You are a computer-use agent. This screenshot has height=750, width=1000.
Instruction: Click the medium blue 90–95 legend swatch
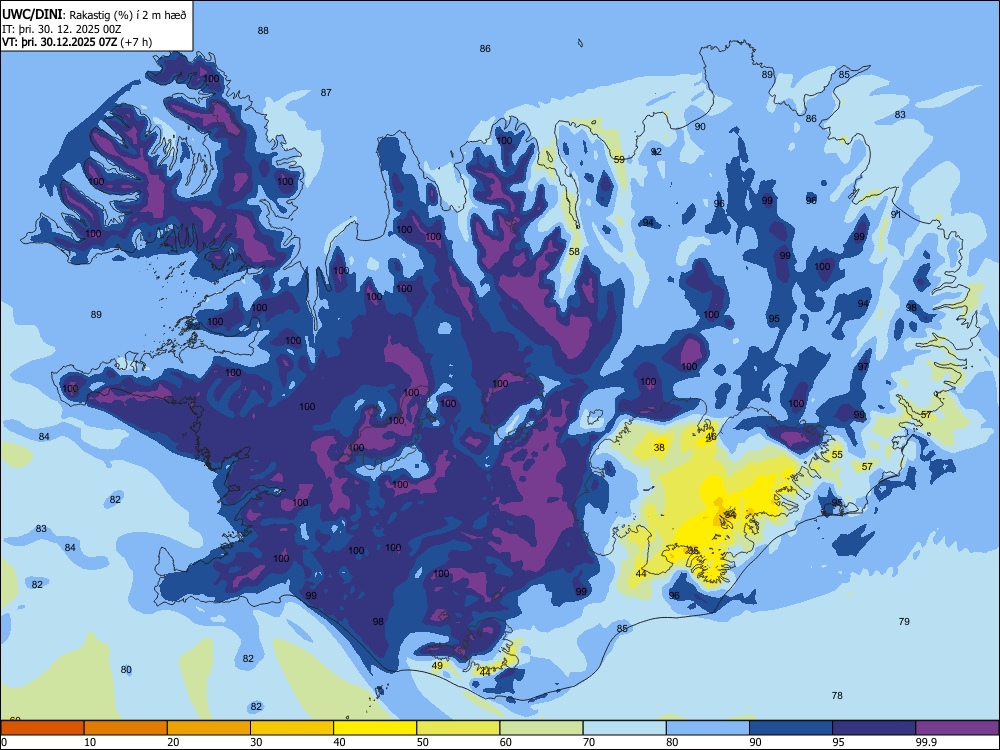coord(791,728)
